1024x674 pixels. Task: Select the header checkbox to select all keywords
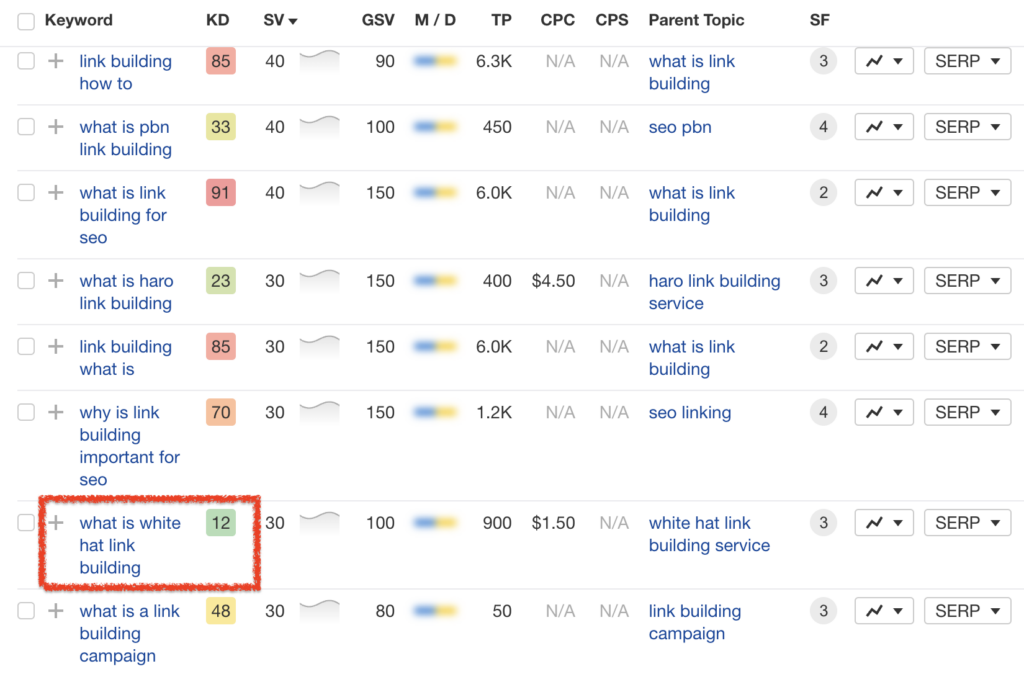point(25,20)
